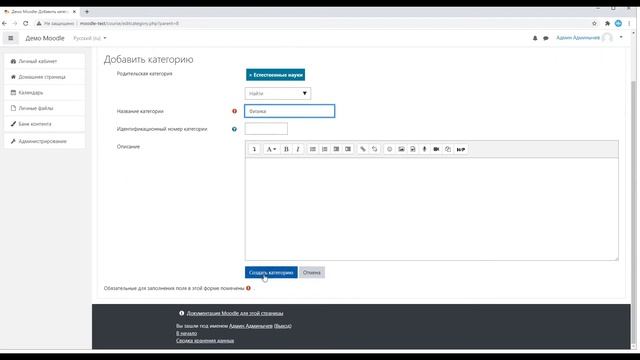640x360 pixels.
Task: Open the user menu dropdown arrow
Action: pos(621,38)
